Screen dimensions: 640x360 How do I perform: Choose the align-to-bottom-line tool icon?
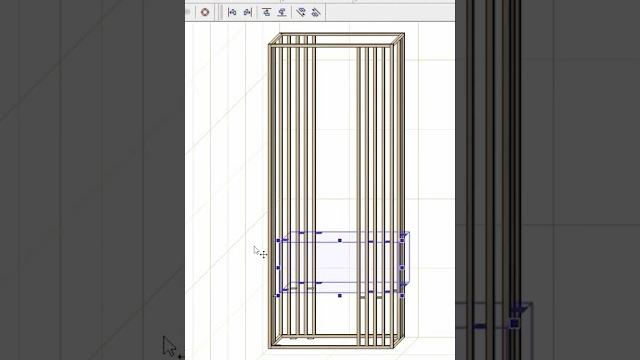[x=282, y=12]
